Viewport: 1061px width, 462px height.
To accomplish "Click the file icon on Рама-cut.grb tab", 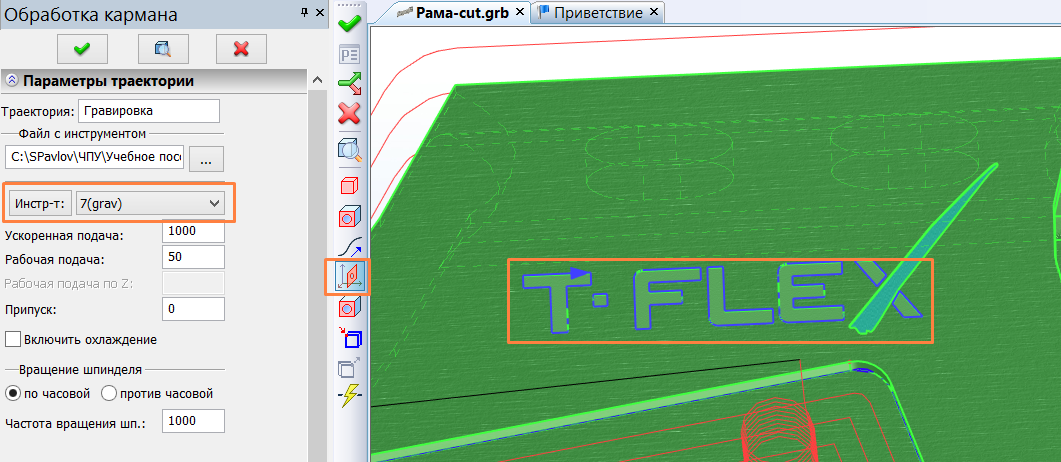I will [404, 12].
